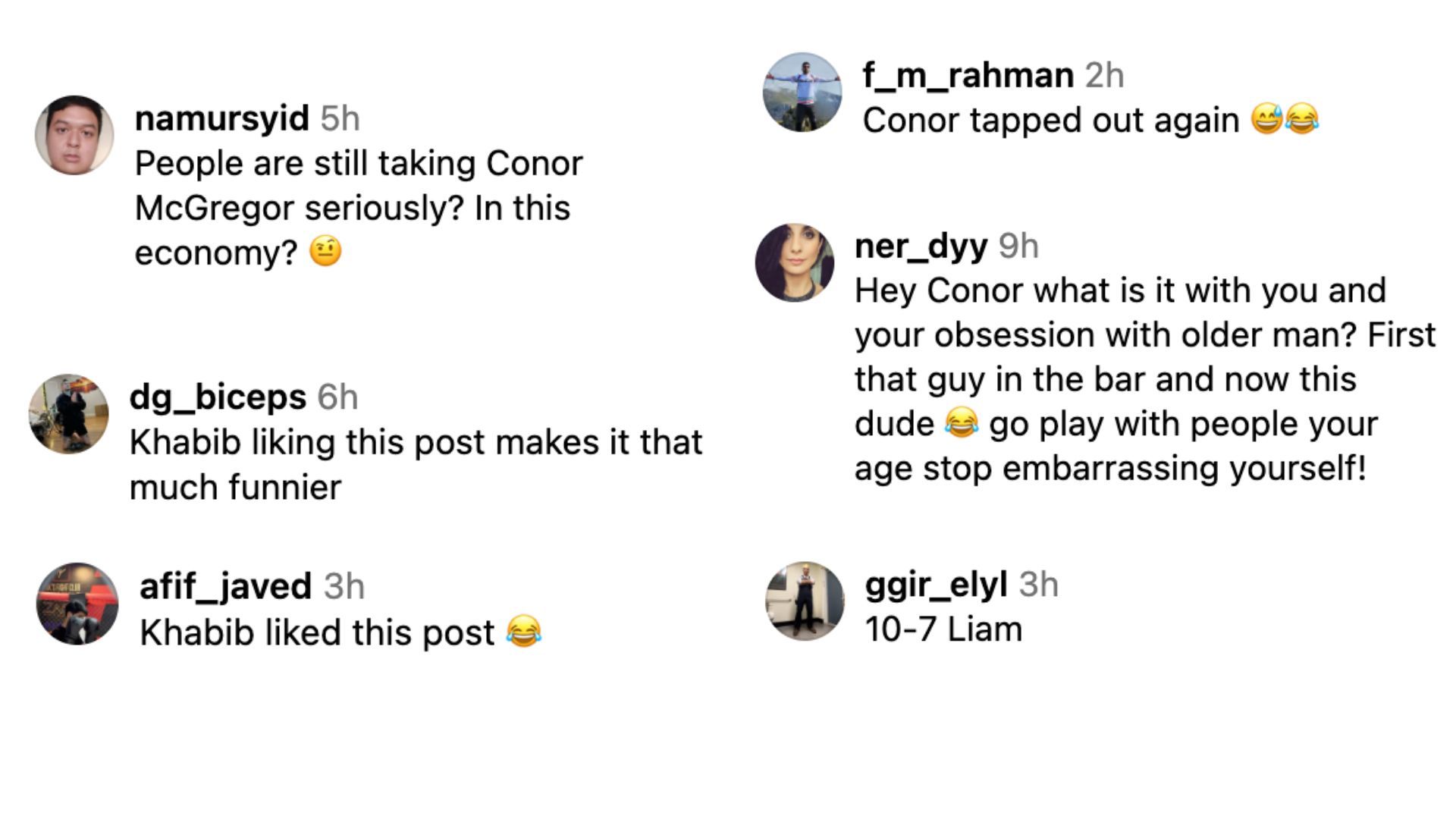Click the laughing emoji after 'dude'
Image resolution: width=1456 pixels, height=819 pixels.
962,423
